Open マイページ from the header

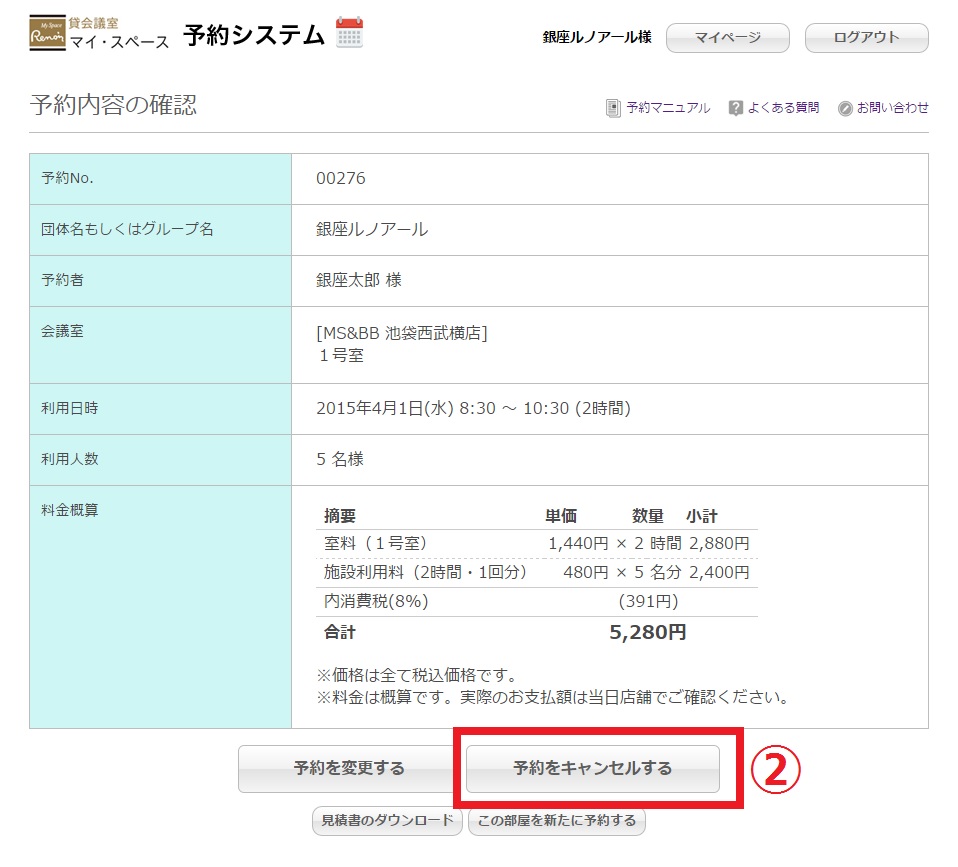click(727, 38)
